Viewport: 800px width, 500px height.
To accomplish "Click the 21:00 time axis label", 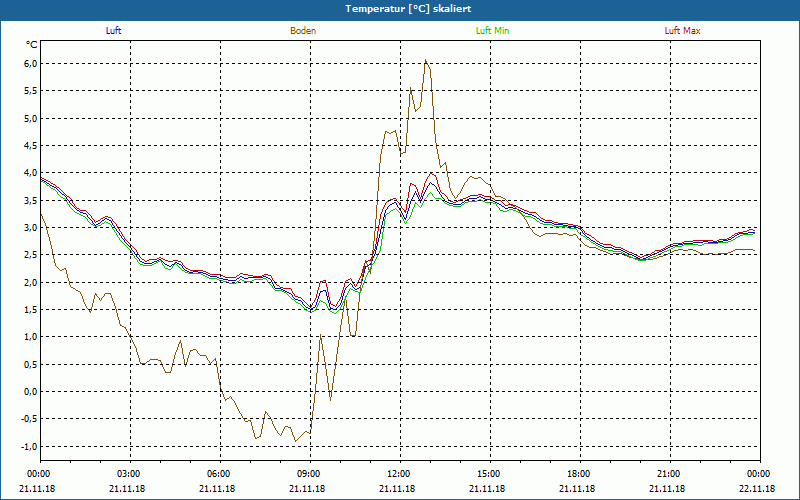I will [670, 474].
